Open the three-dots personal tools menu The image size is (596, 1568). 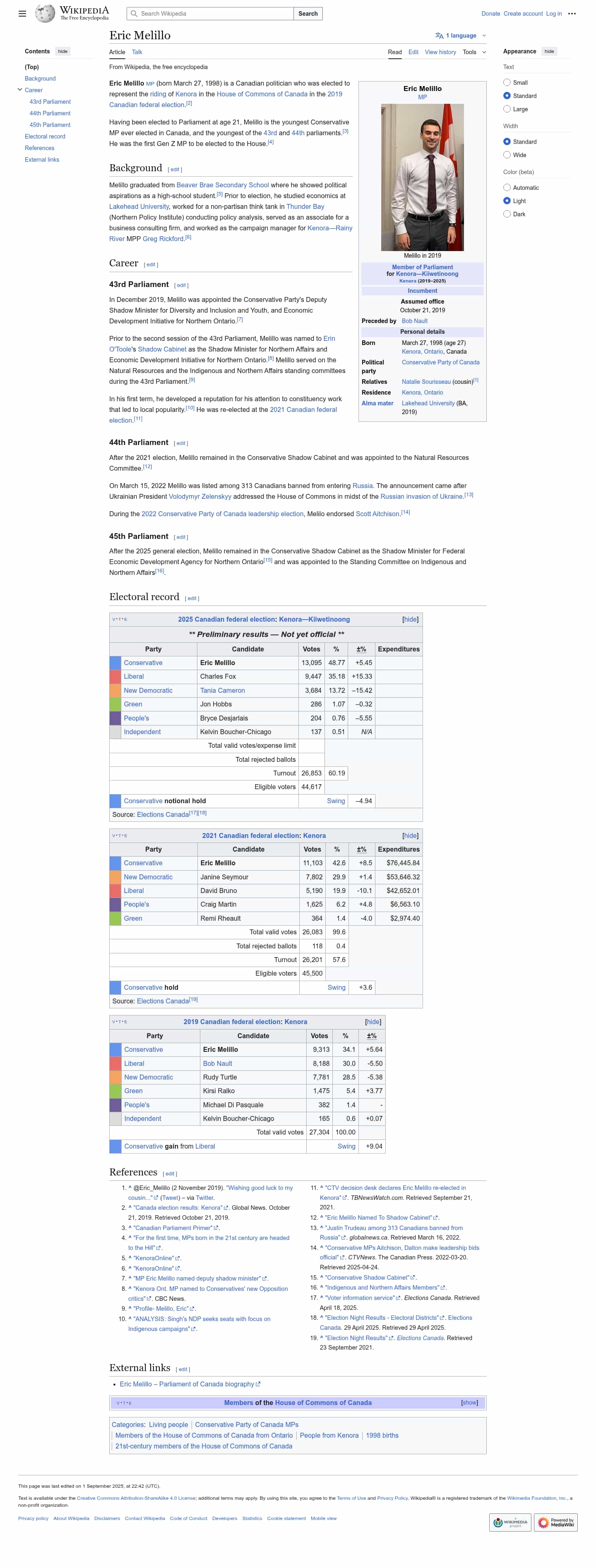[571, 13]
